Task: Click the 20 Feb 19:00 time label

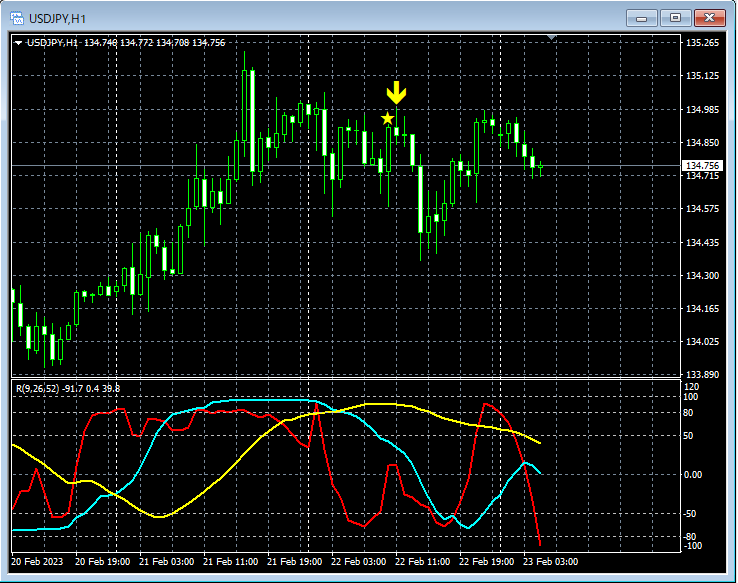Action: tap(103, 562)
